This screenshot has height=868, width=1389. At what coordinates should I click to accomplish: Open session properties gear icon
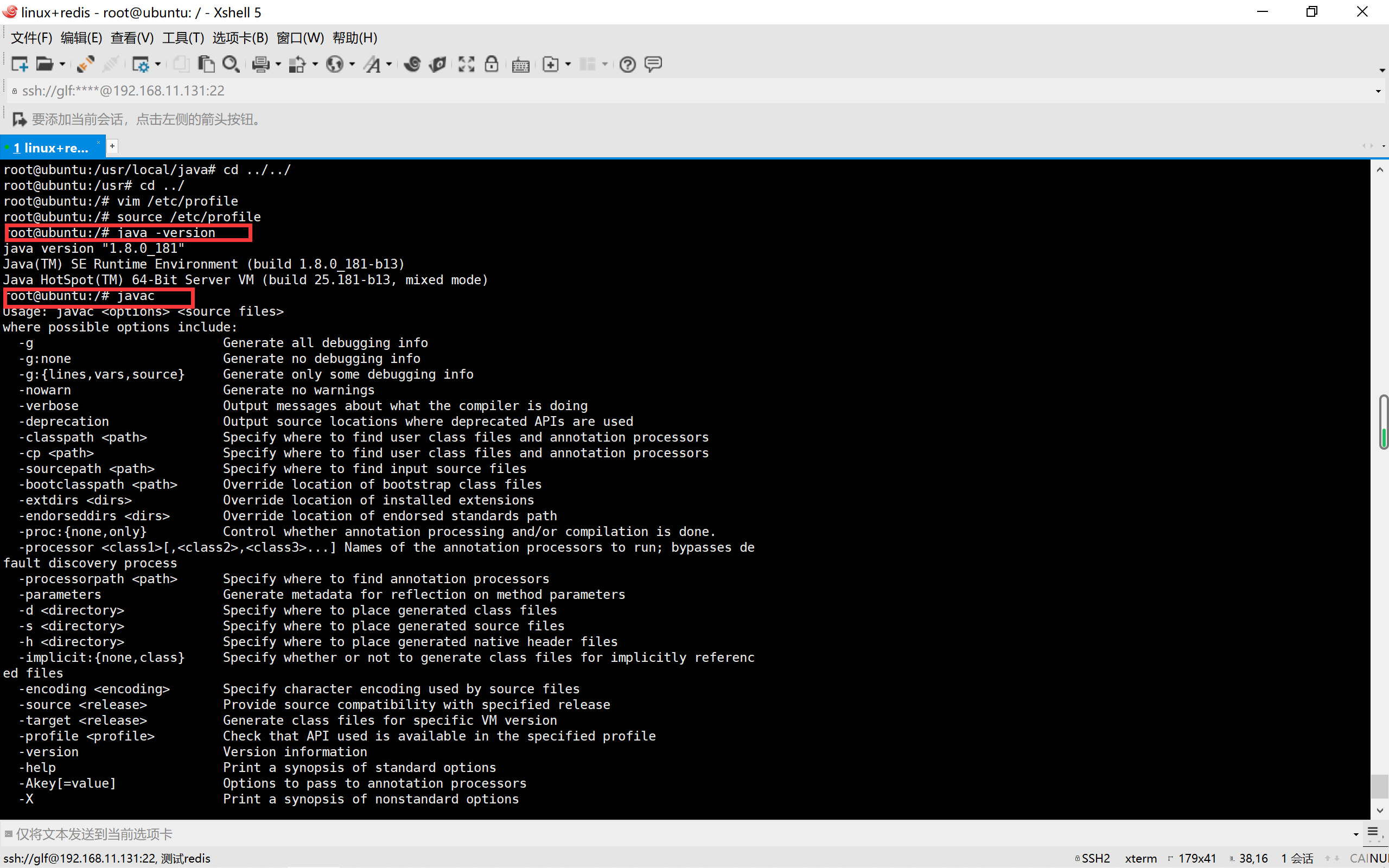(141, 65)
